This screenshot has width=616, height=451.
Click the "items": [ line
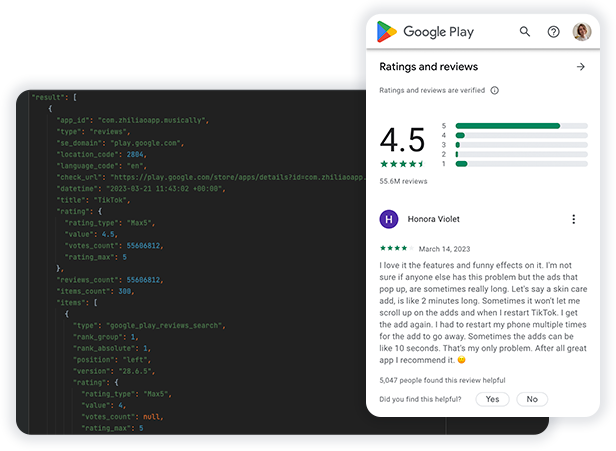pyautogui.click(x=77, y=302)
